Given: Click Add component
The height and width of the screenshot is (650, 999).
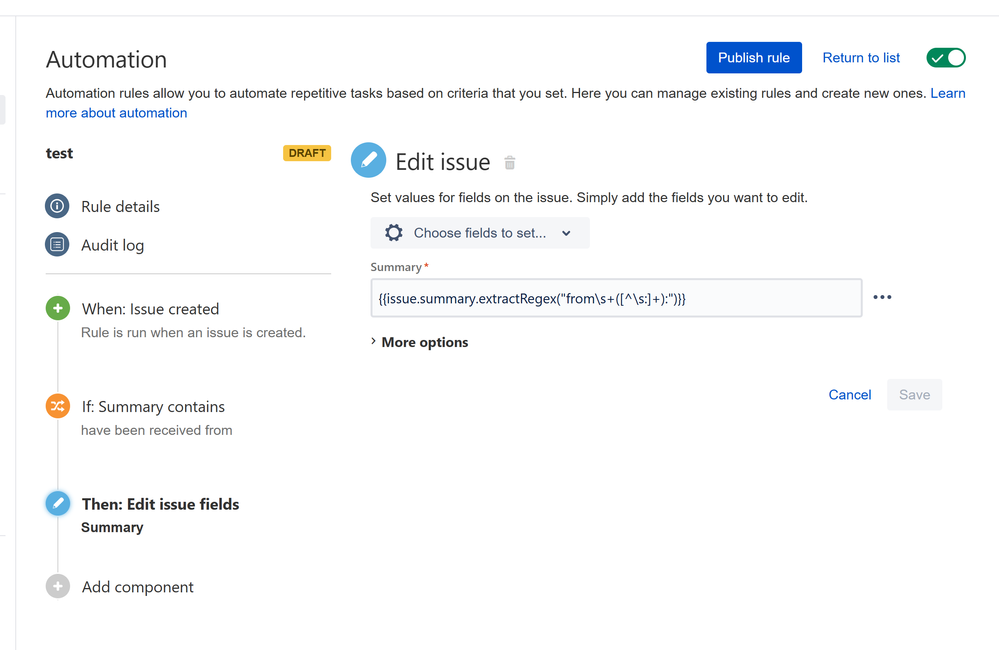Looking at the screenshot, I should point(138,587).
